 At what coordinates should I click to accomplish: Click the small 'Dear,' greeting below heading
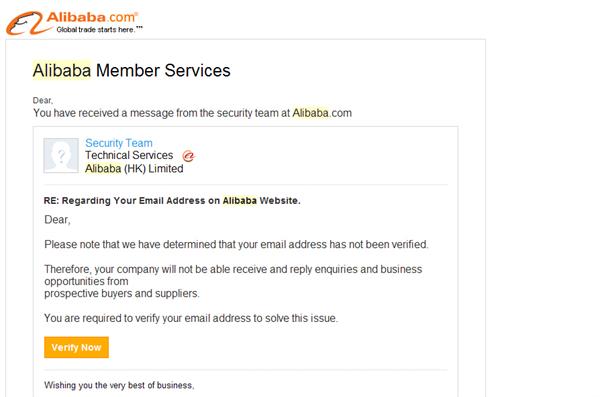[x=42, y=100]
